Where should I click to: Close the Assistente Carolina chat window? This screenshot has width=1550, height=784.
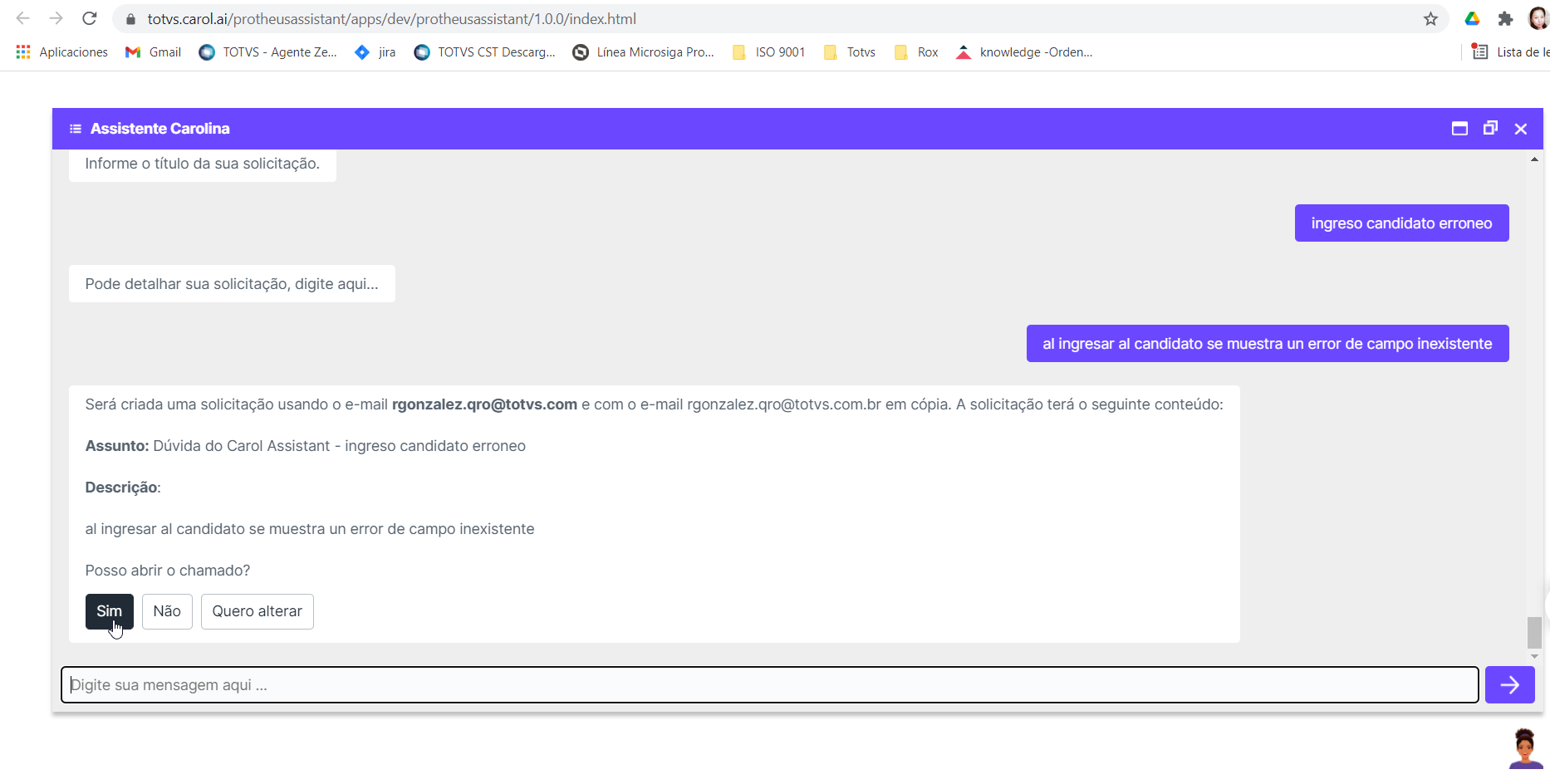point(1521,129)
